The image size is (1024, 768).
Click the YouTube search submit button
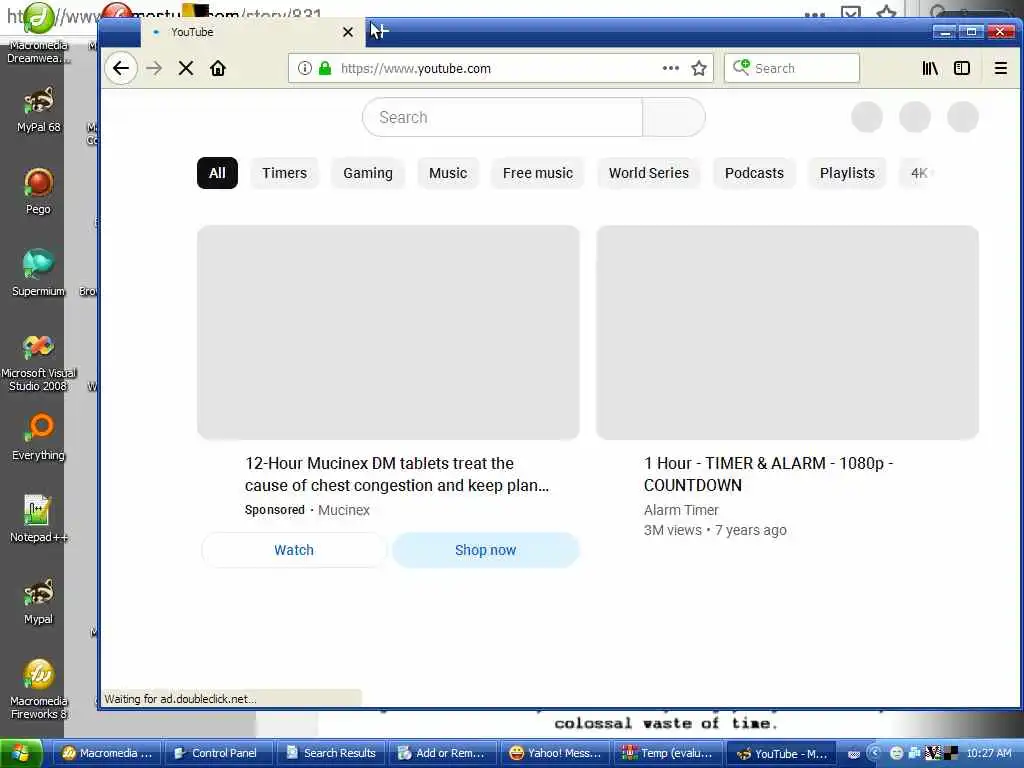(x=674, y=118)
